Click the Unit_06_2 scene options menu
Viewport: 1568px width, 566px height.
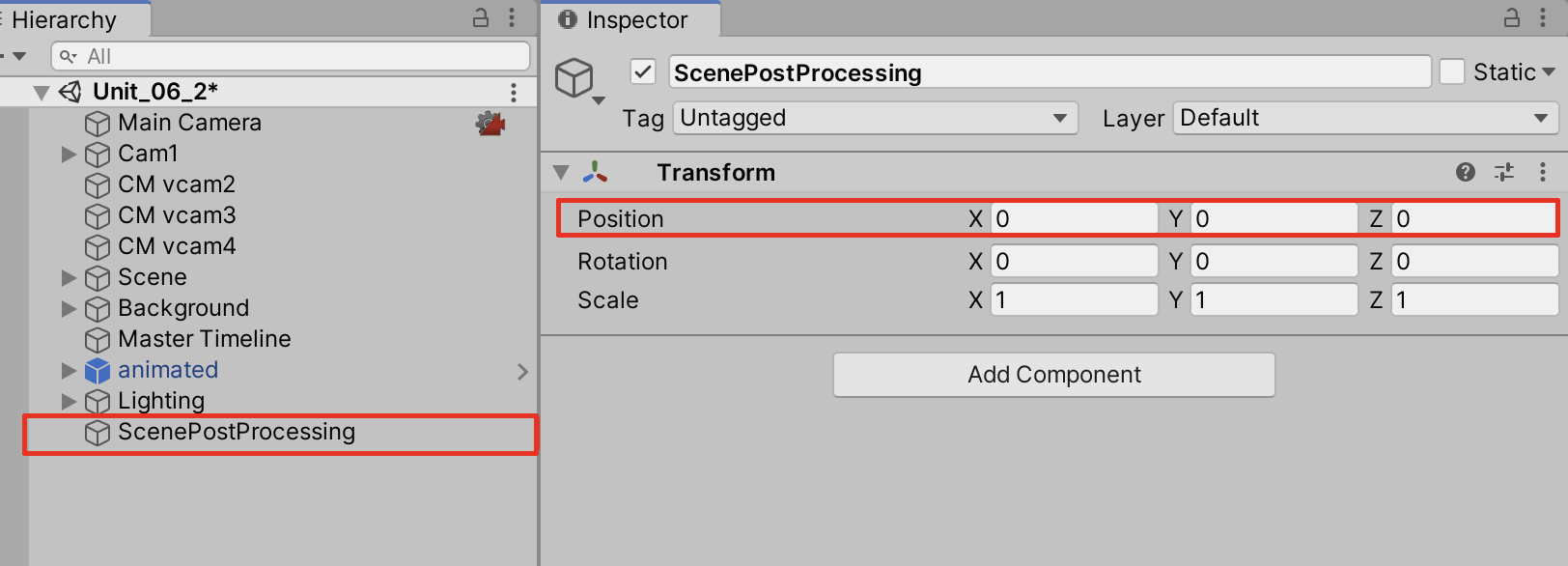coord(514,92)
